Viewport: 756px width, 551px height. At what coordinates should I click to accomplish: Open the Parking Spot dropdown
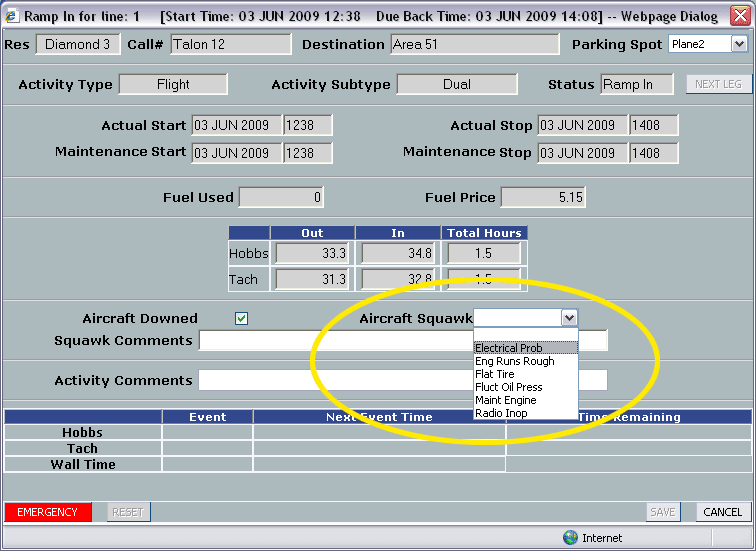(x=739, y=44)
